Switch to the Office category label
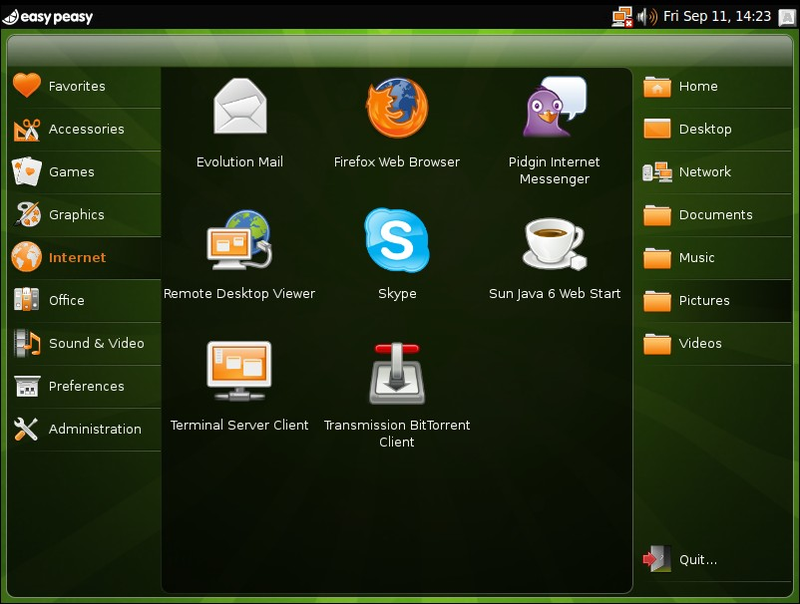Viewport: 800px width, 604px height. coord(66,300)
